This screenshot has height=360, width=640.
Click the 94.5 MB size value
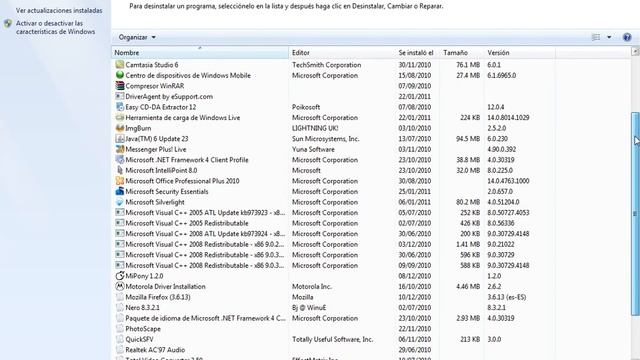point(468,139)
